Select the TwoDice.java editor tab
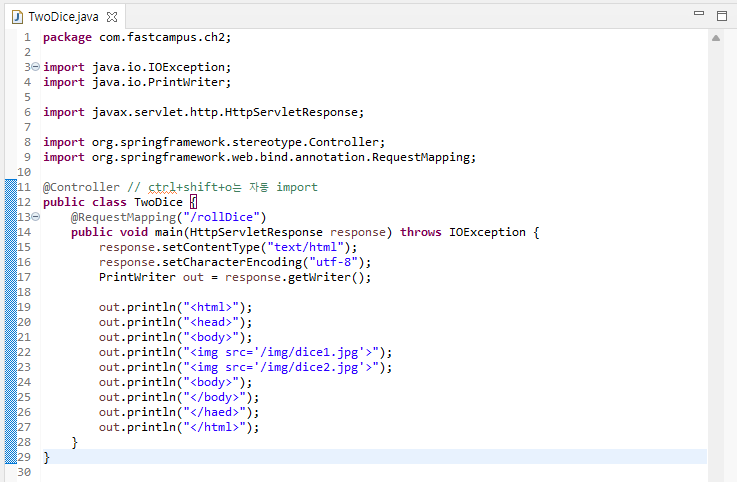 63,17
